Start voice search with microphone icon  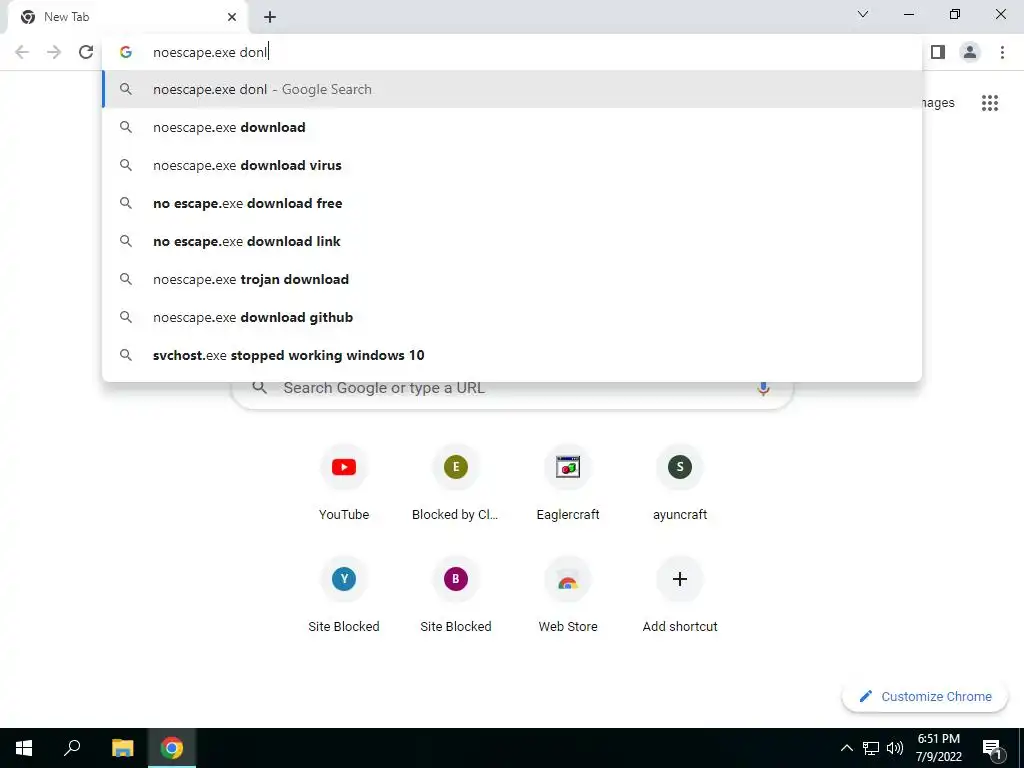[x=763, y=389]
